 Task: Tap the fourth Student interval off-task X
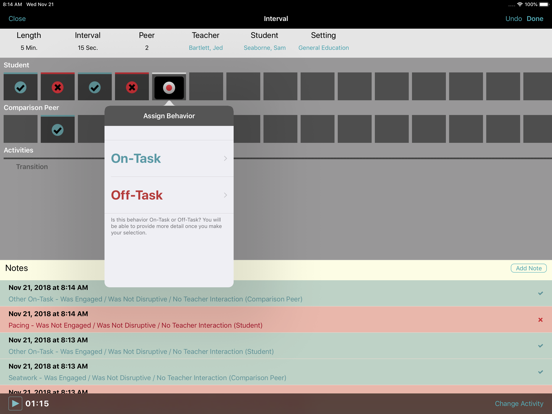132,87
